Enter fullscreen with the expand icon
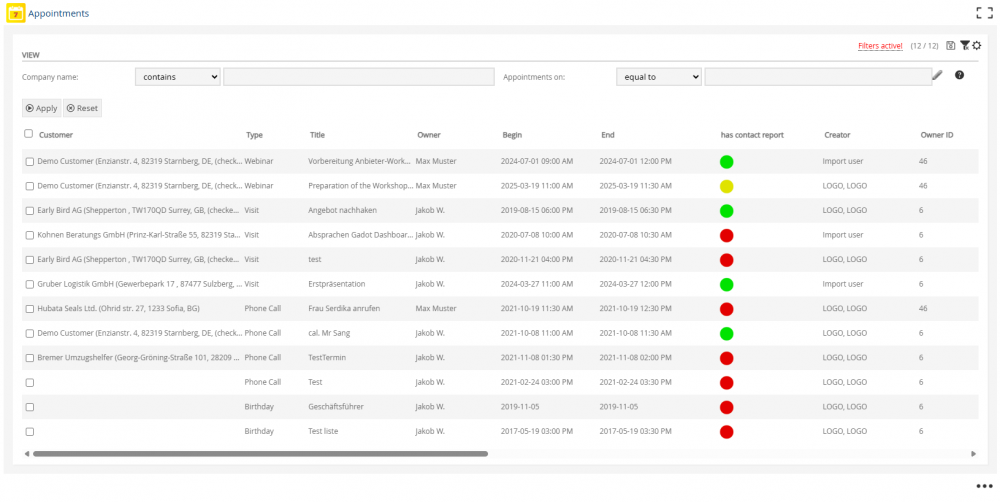This screenshot has width=1000, height=502. pyautogui.click(x=983, y=13)
